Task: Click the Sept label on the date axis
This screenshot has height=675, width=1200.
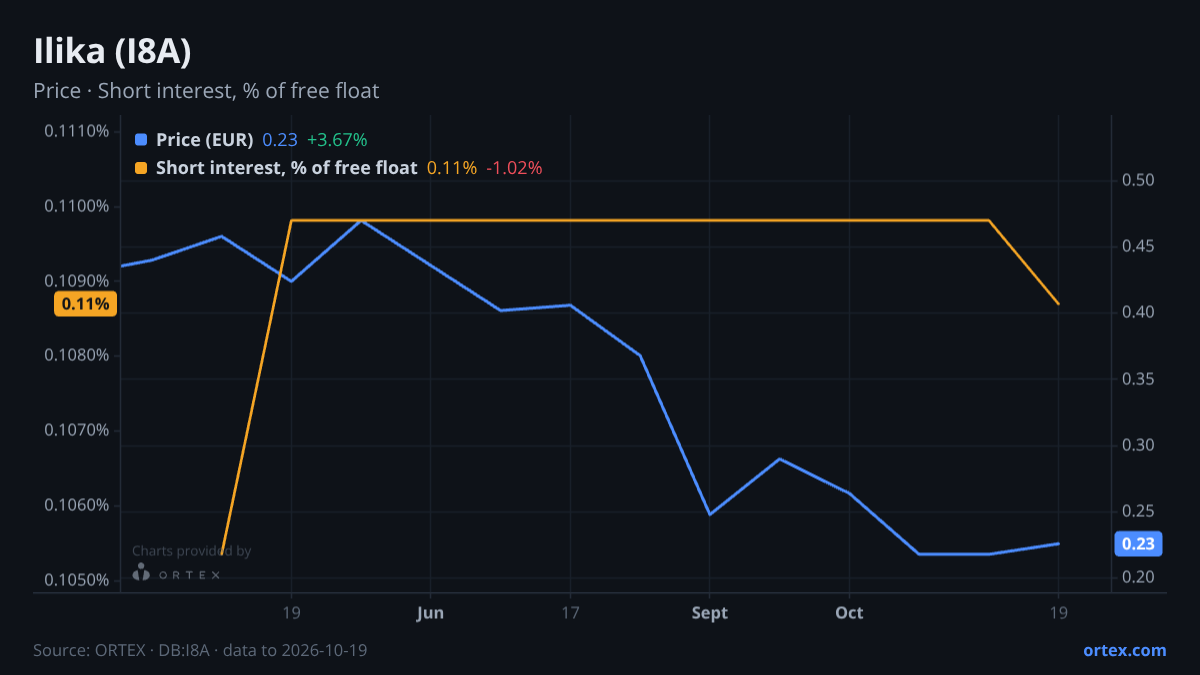Action: point(709,612)
